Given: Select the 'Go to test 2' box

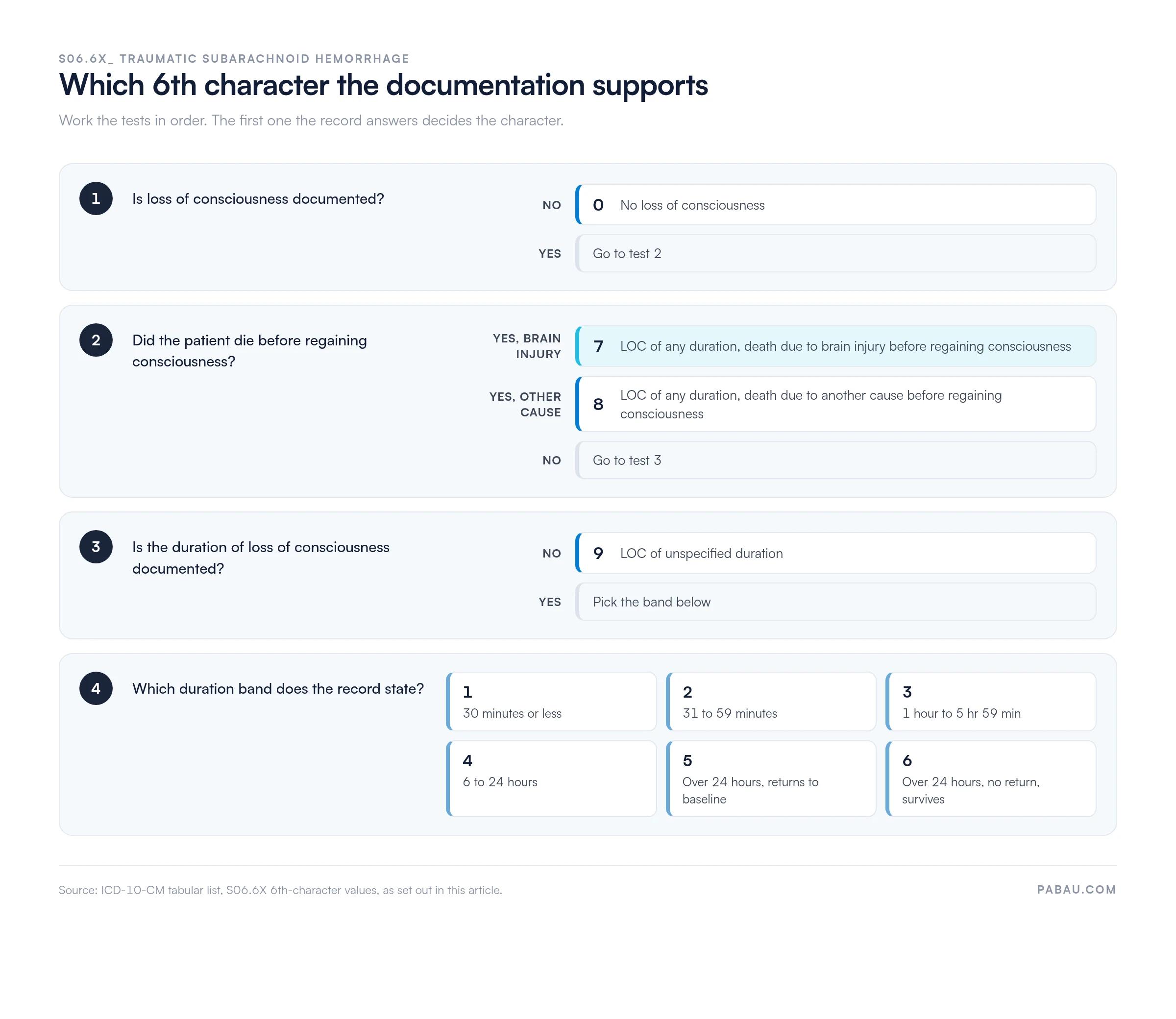Looking at the screenshot, I should coord(835,254).
